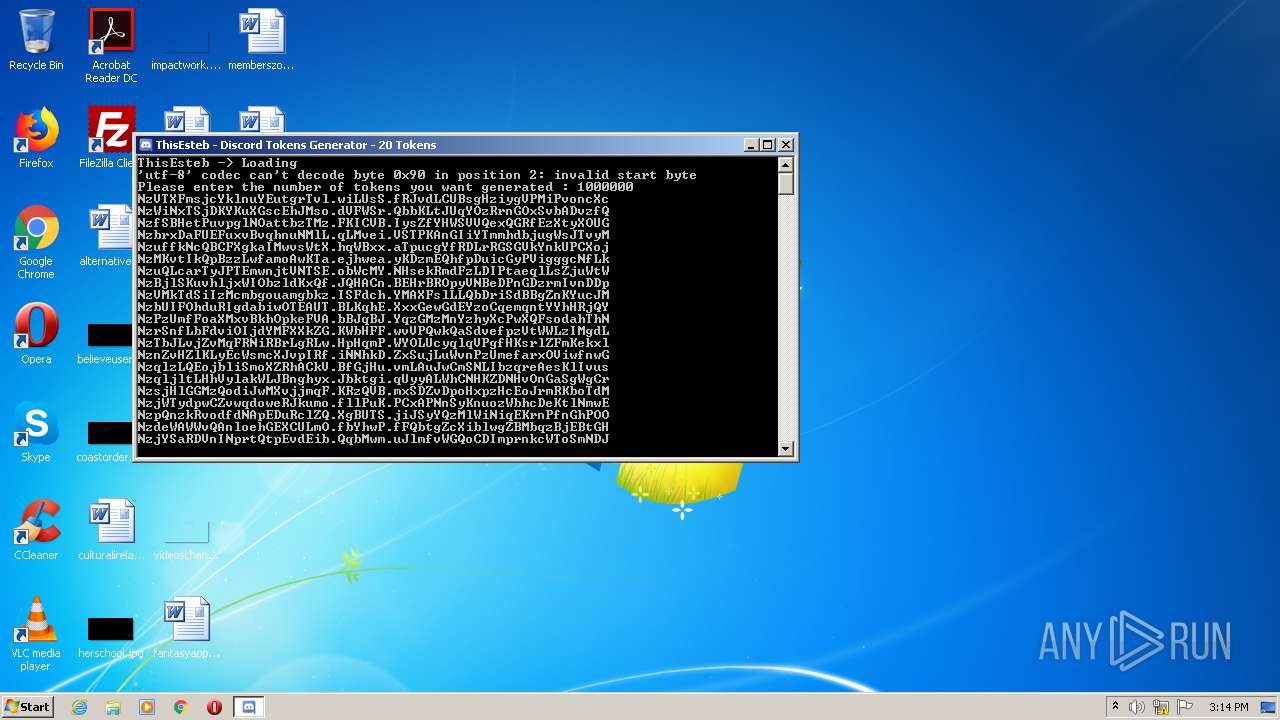
Task: Open Acrobat Reader DC desktop shortcut
Action: click(x=111, y=46)
